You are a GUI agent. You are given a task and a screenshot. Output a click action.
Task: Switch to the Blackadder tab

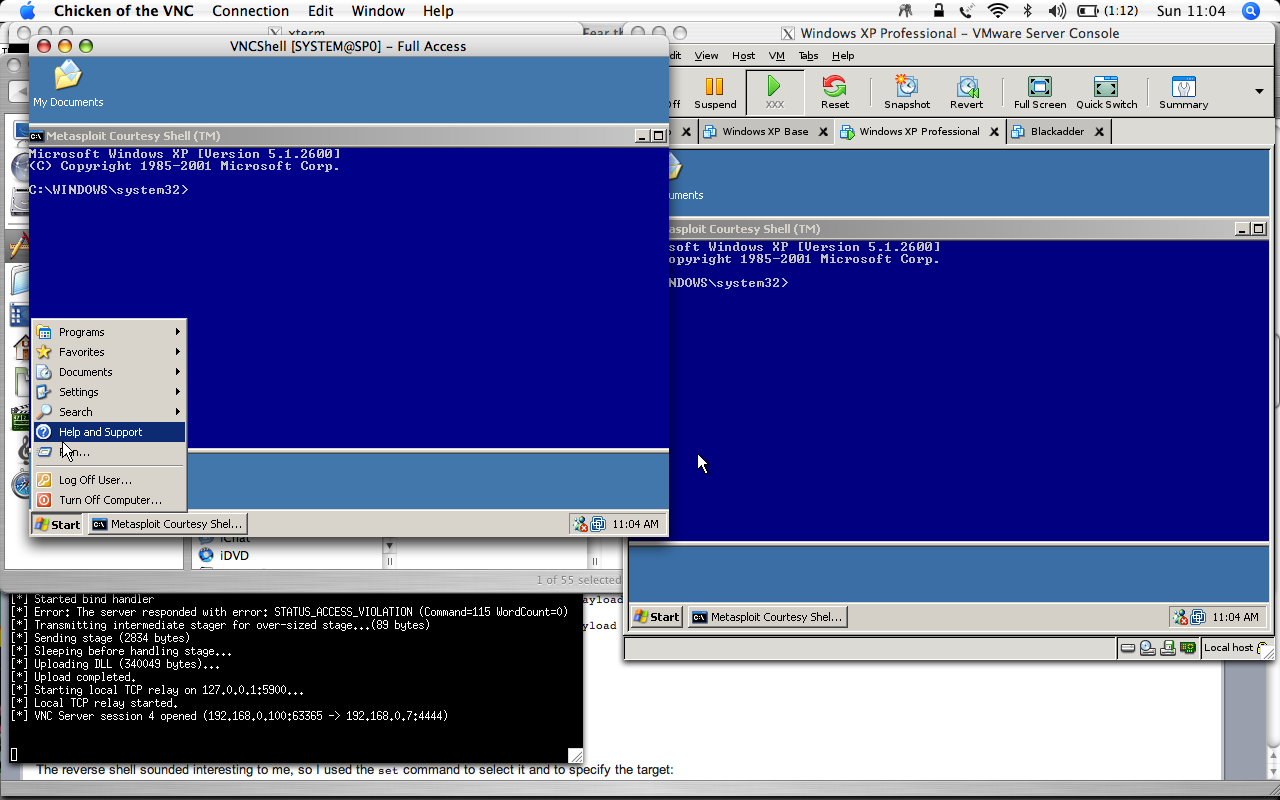[x=1056, y=132]
